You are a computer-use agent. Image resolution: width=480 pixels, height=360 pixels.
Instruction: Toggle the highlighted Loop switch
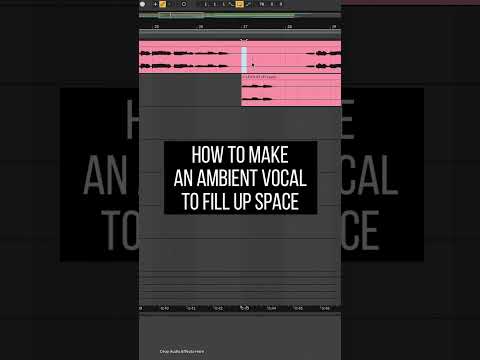click(x=240, y=4)
